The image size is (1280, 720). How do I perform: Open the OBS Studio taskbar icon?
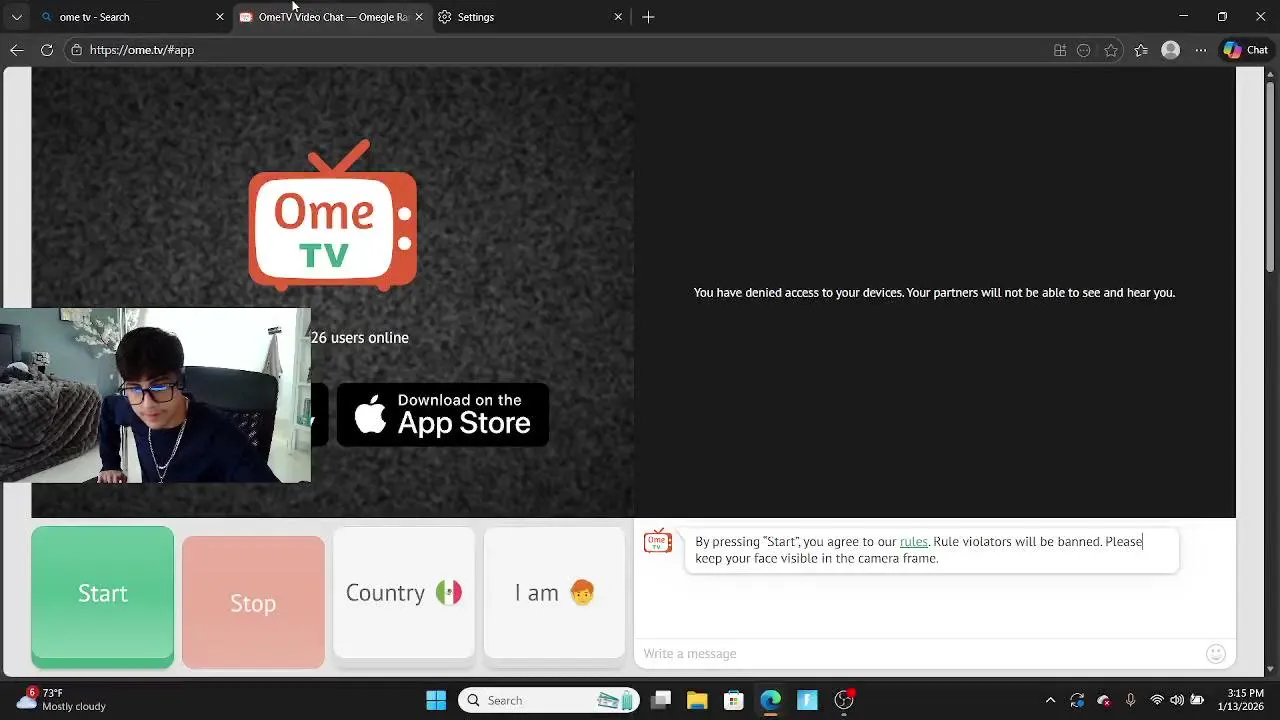coord(844,700)
